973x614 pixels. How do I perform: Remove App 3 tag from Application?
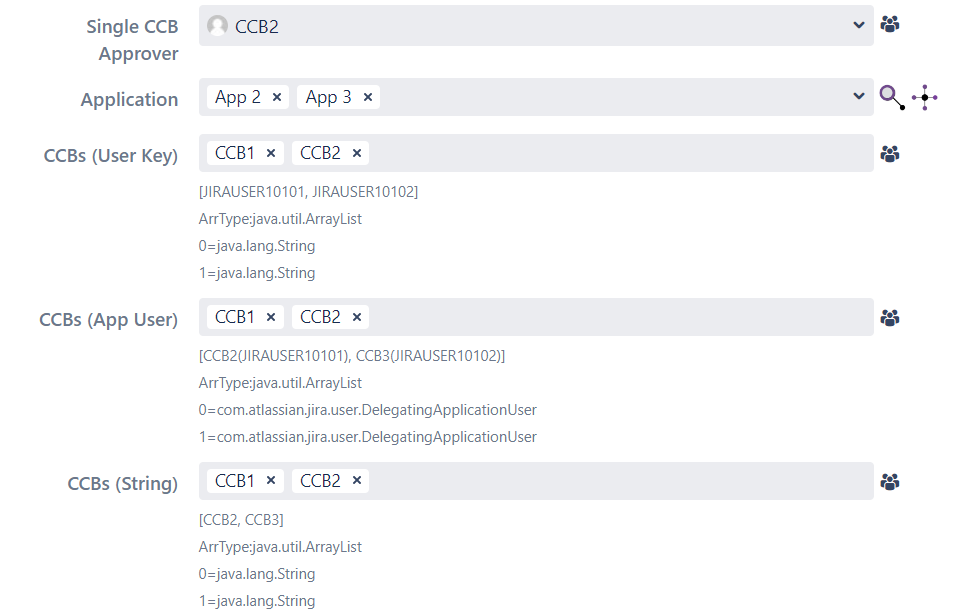click(x=367, y=97)
